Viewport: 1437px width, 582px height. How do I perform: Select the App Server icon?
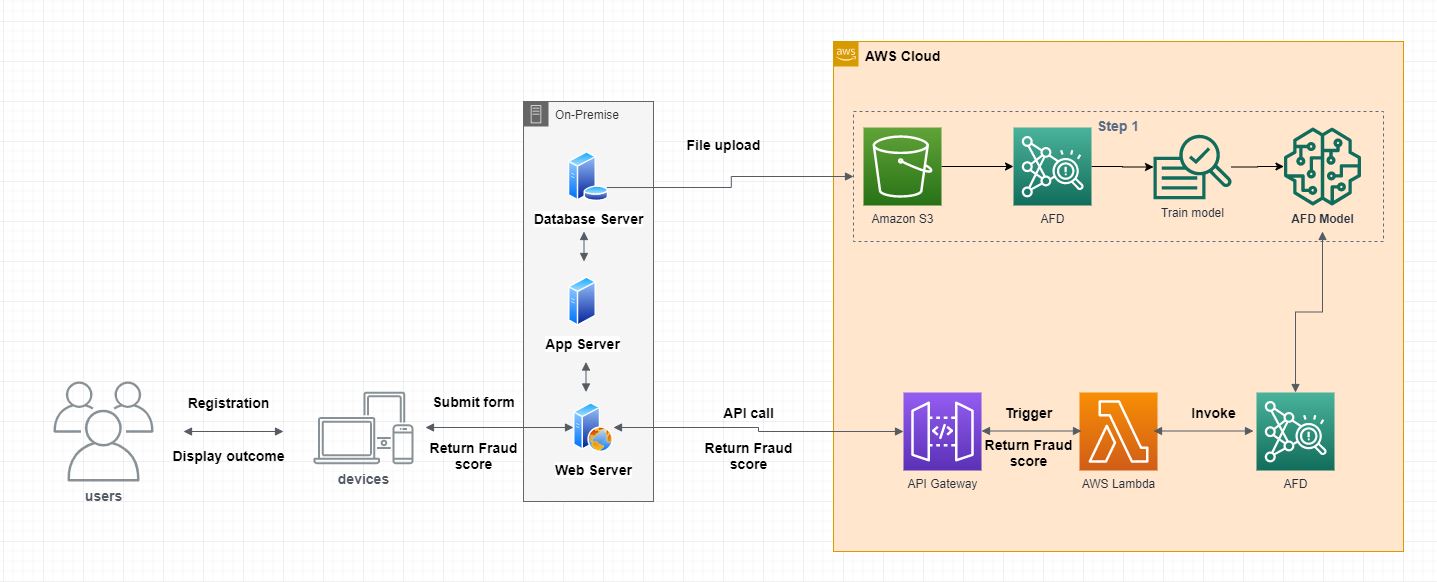(x=583, y=301)
